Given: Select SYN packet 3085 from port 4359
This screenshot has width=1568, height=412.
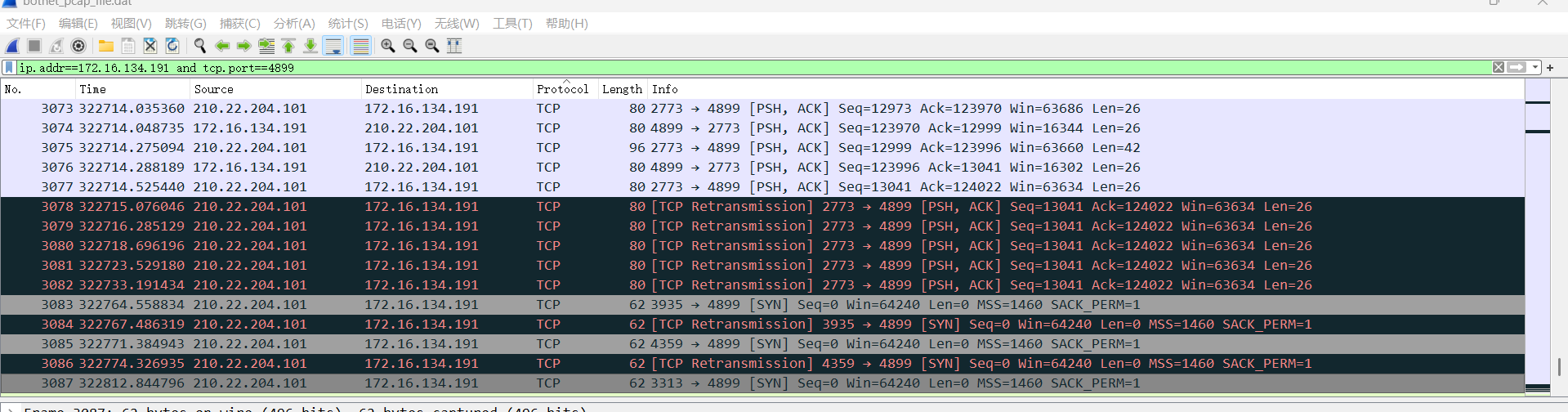Looking at the screenshot, I should (762, 344).
